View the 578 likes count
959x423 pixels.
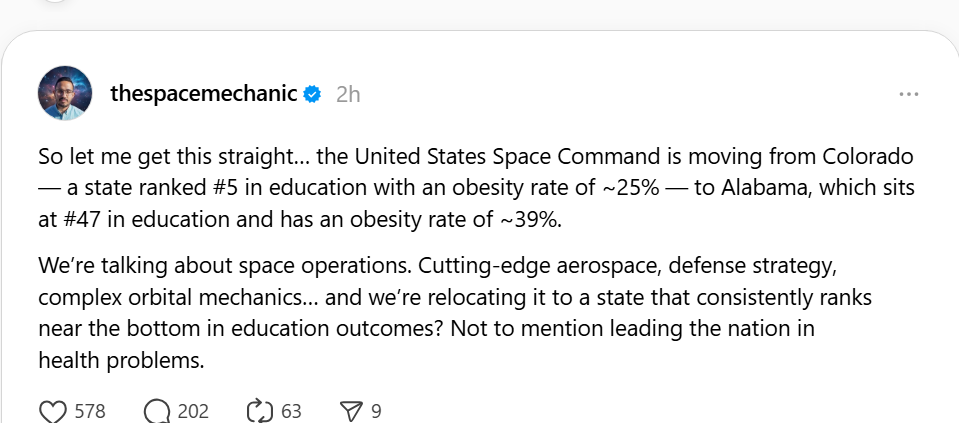(90, 411)
